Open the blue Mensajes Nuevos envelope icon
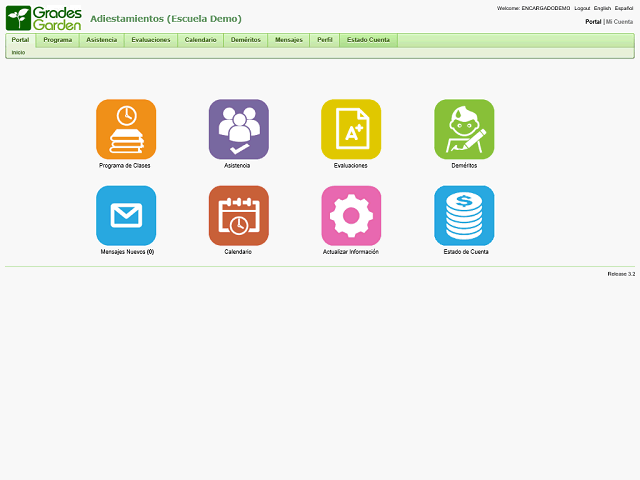 pyautogui.click(x=126, y=216)
